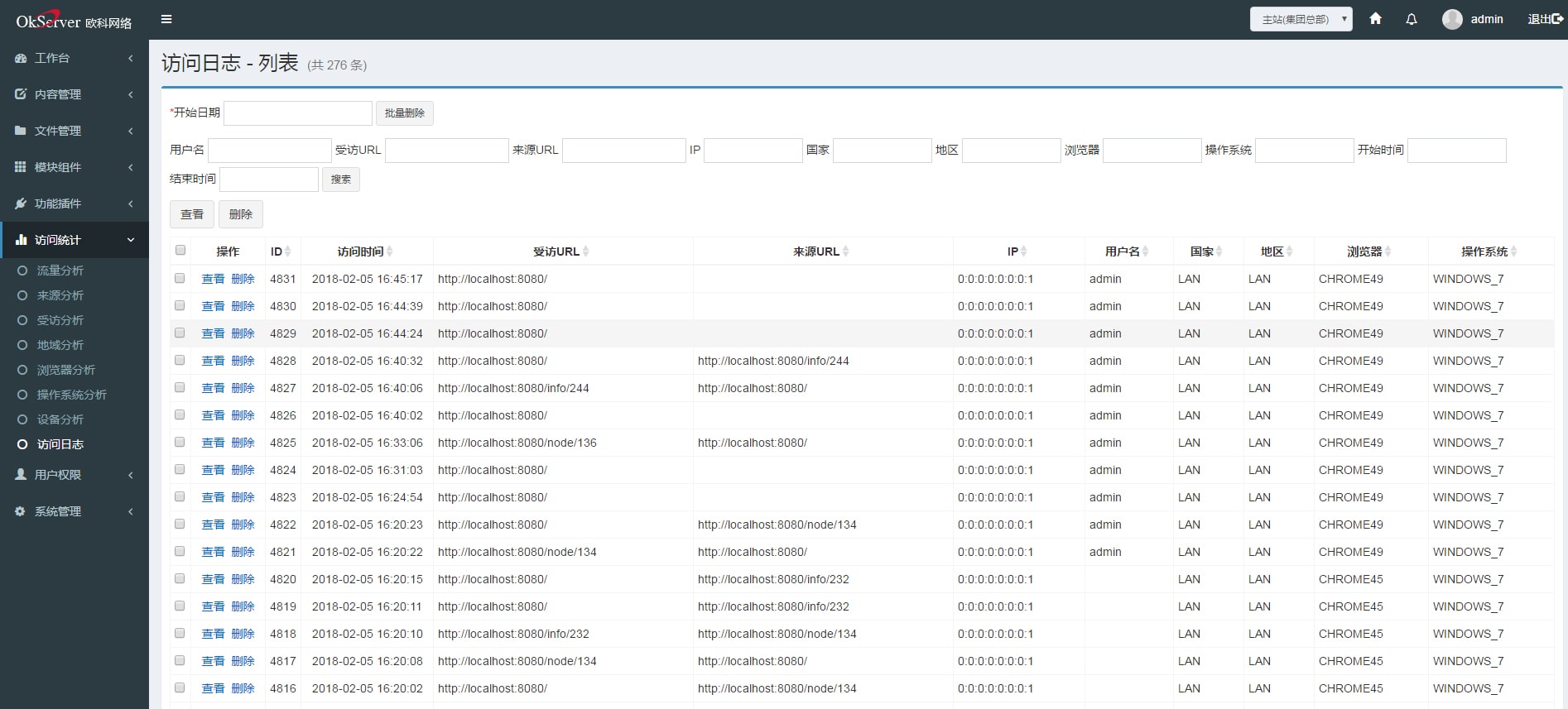Click the 搜索 search button

pos(341,180)
